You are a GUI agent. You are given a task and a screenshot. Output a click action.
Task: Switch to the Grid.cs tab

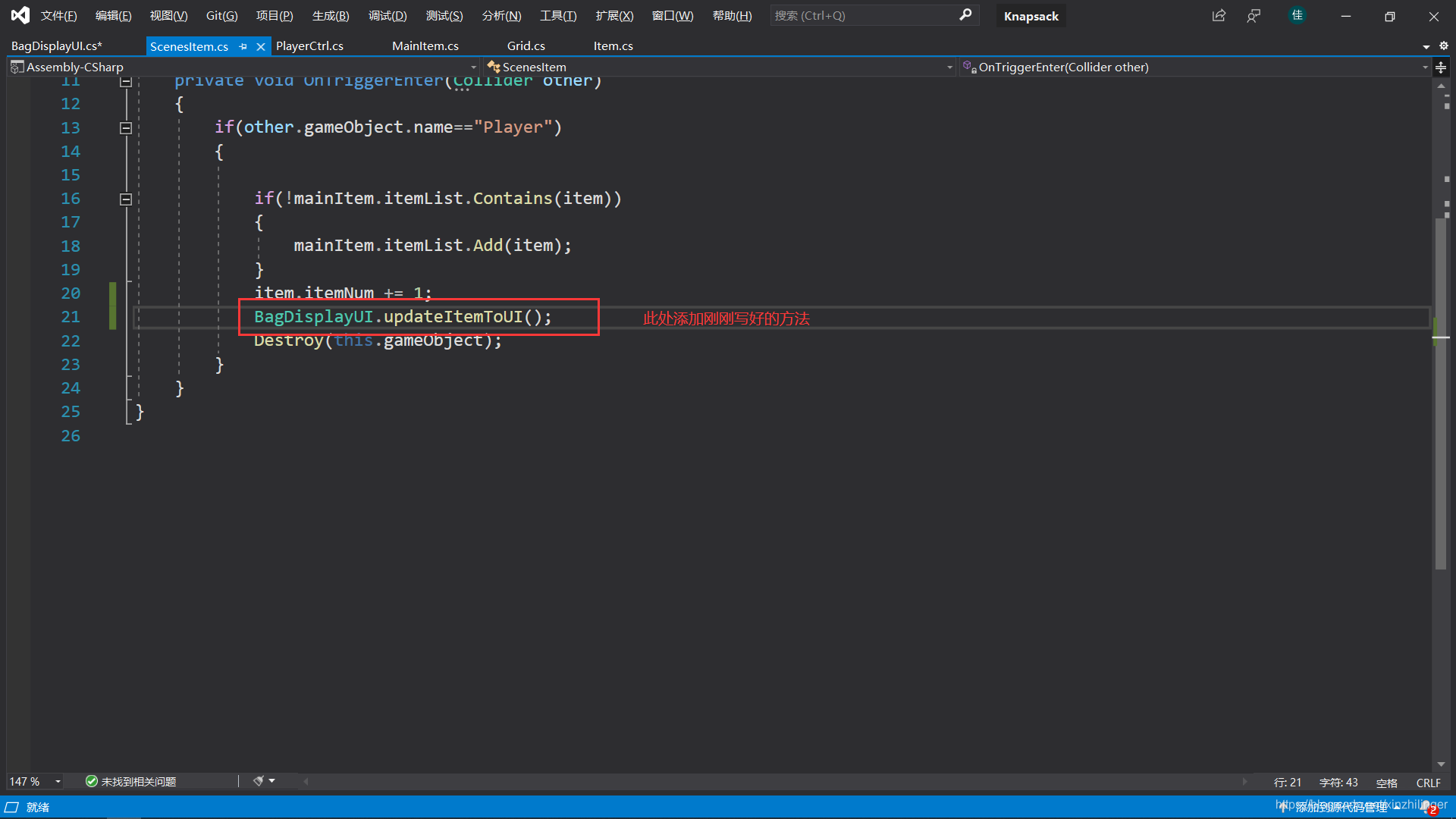pos(526,46)
